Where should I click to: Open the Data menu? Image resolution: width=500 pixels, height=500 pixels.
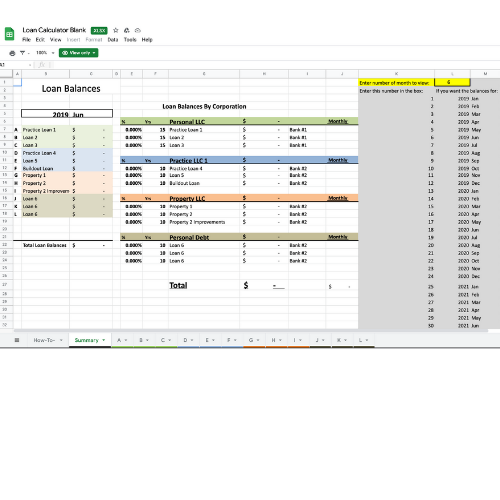tap(113, 40)
